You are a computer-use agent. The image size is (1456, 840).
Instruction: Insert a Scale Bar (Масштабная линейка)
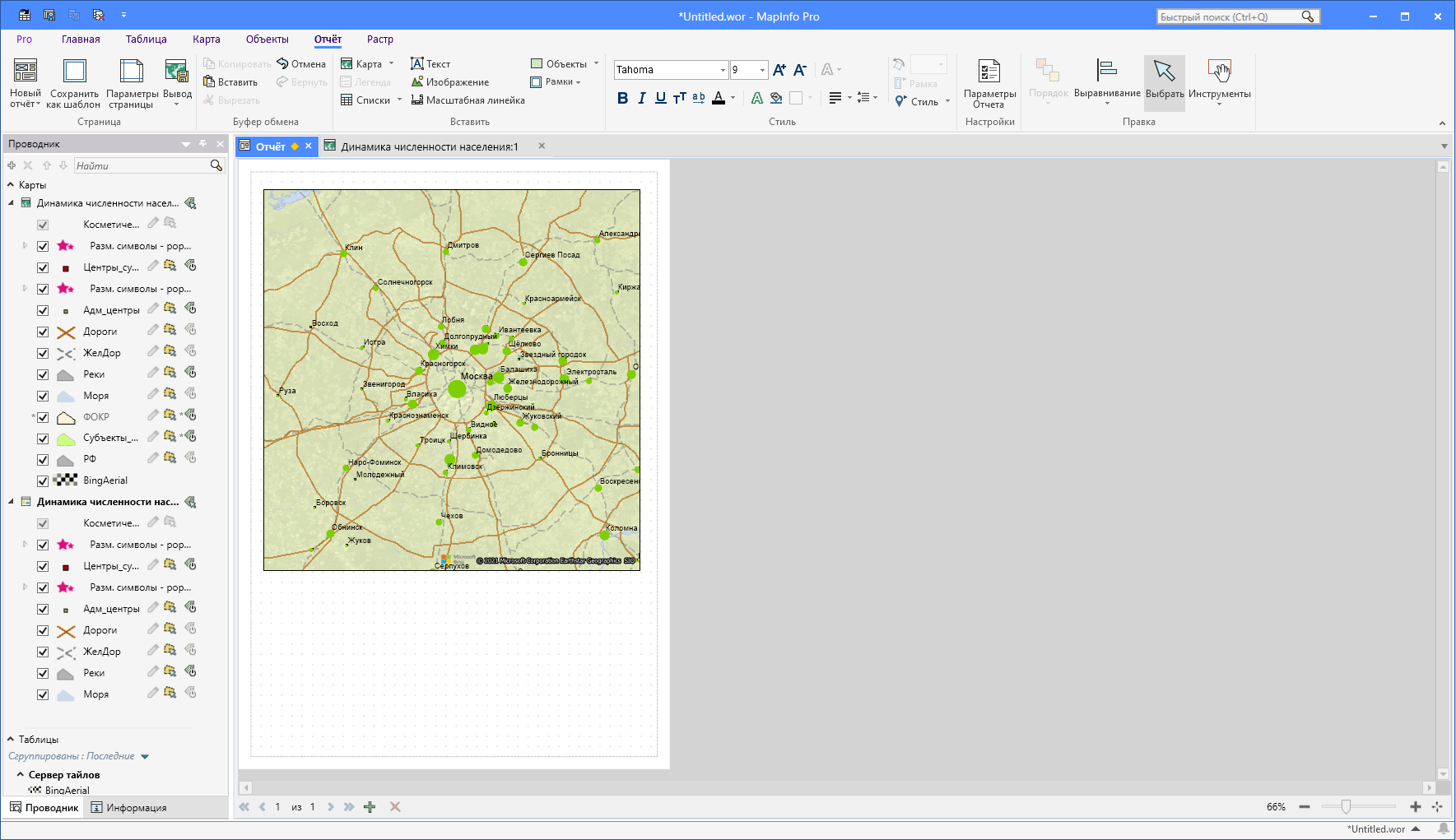click(x=468, y=100)
